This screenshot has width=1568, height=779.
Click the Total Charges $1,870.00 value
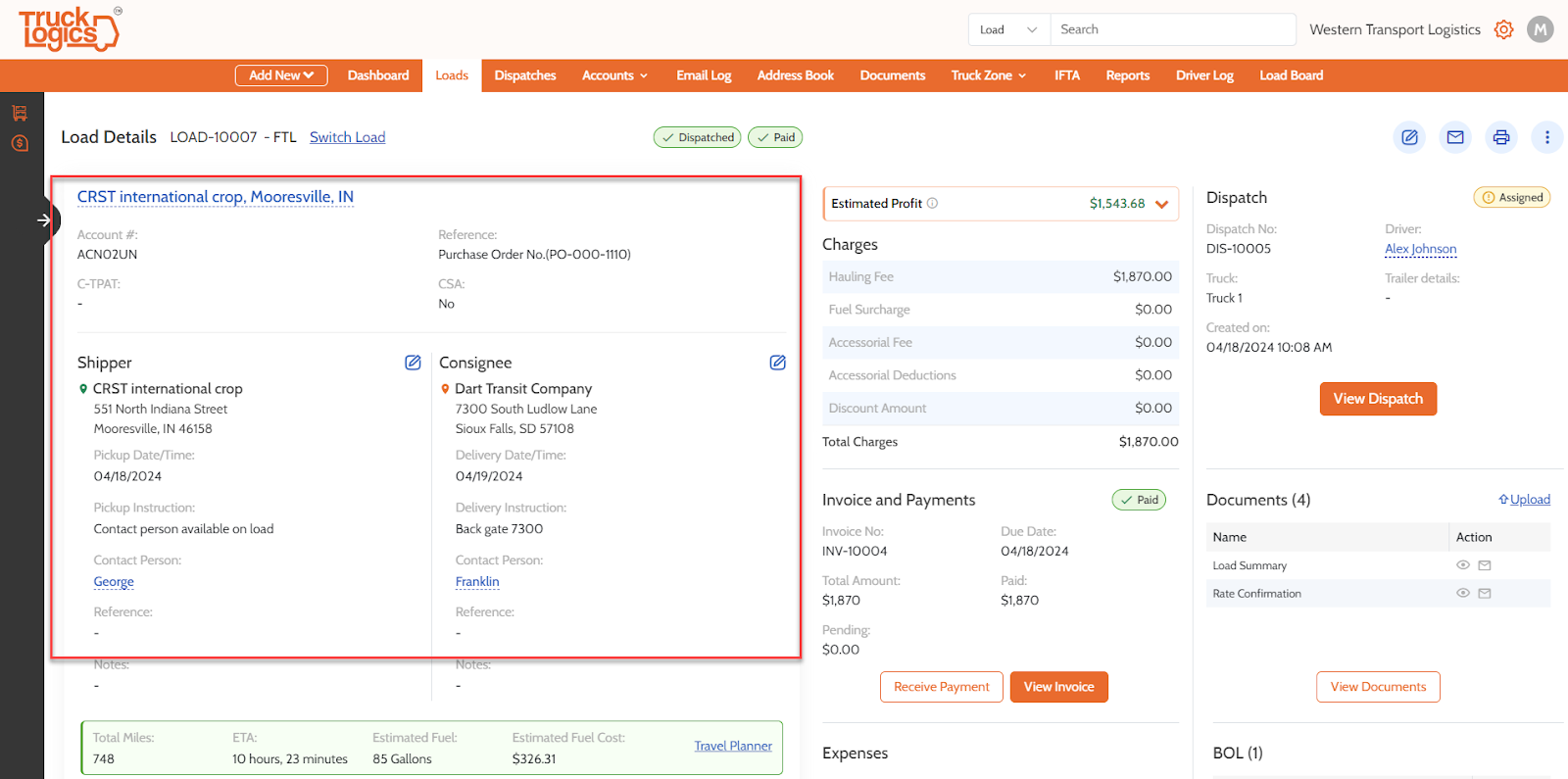(x=1149, y=442)
